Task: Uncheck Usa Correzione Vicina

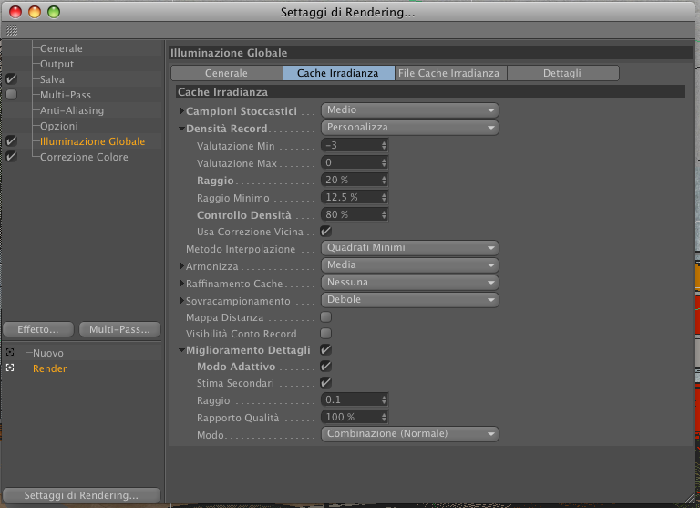Action: pos(326,231)
